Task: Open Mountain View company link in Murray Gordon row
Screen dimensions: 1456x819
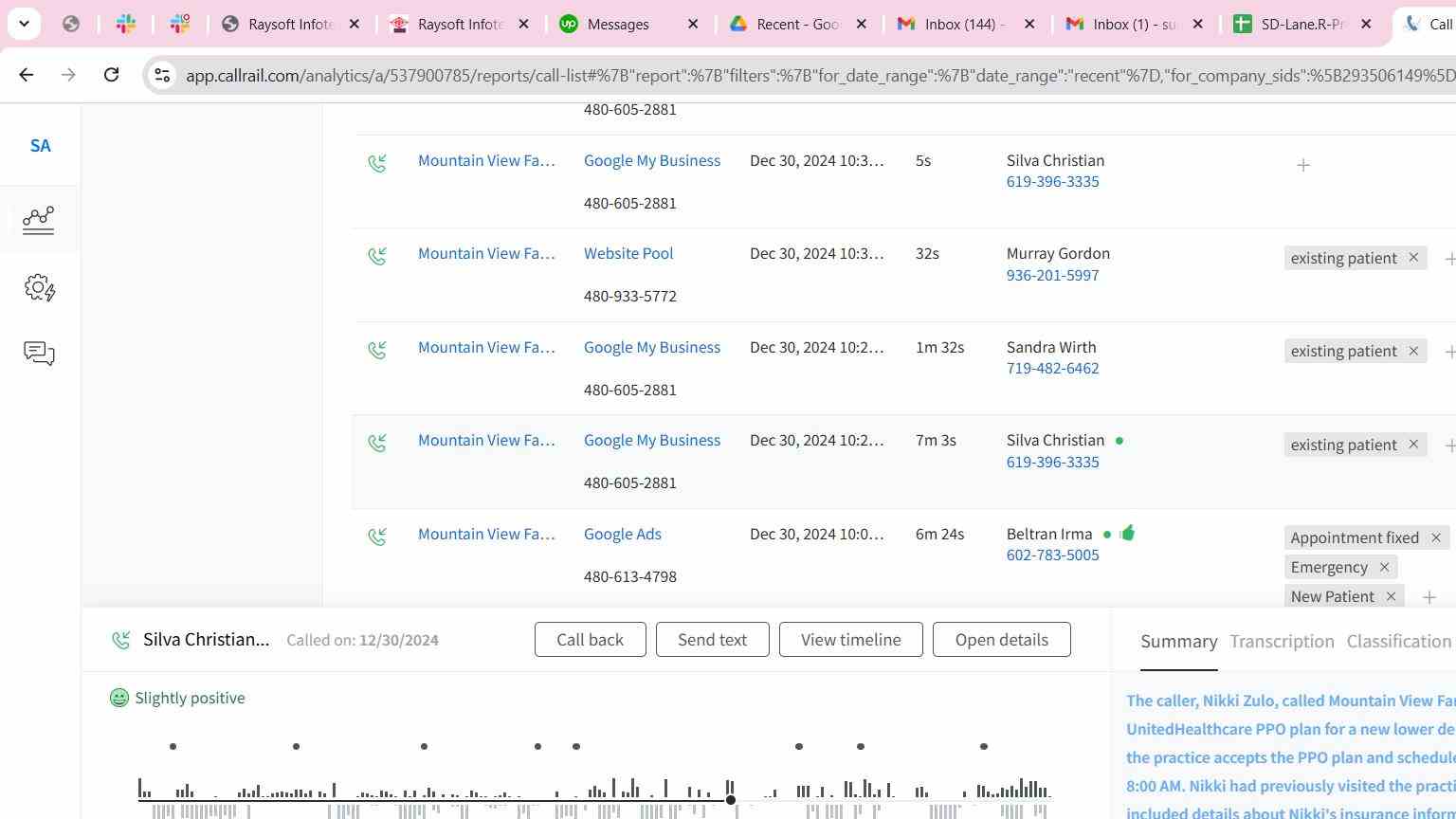Action: 486,253
